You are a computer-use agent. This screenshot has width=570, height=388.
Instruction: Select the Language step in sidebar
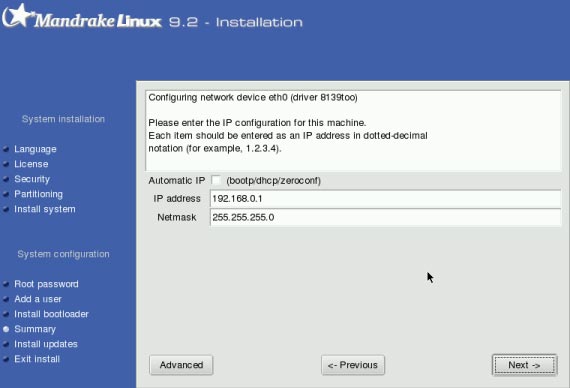(x=35, y=149)
